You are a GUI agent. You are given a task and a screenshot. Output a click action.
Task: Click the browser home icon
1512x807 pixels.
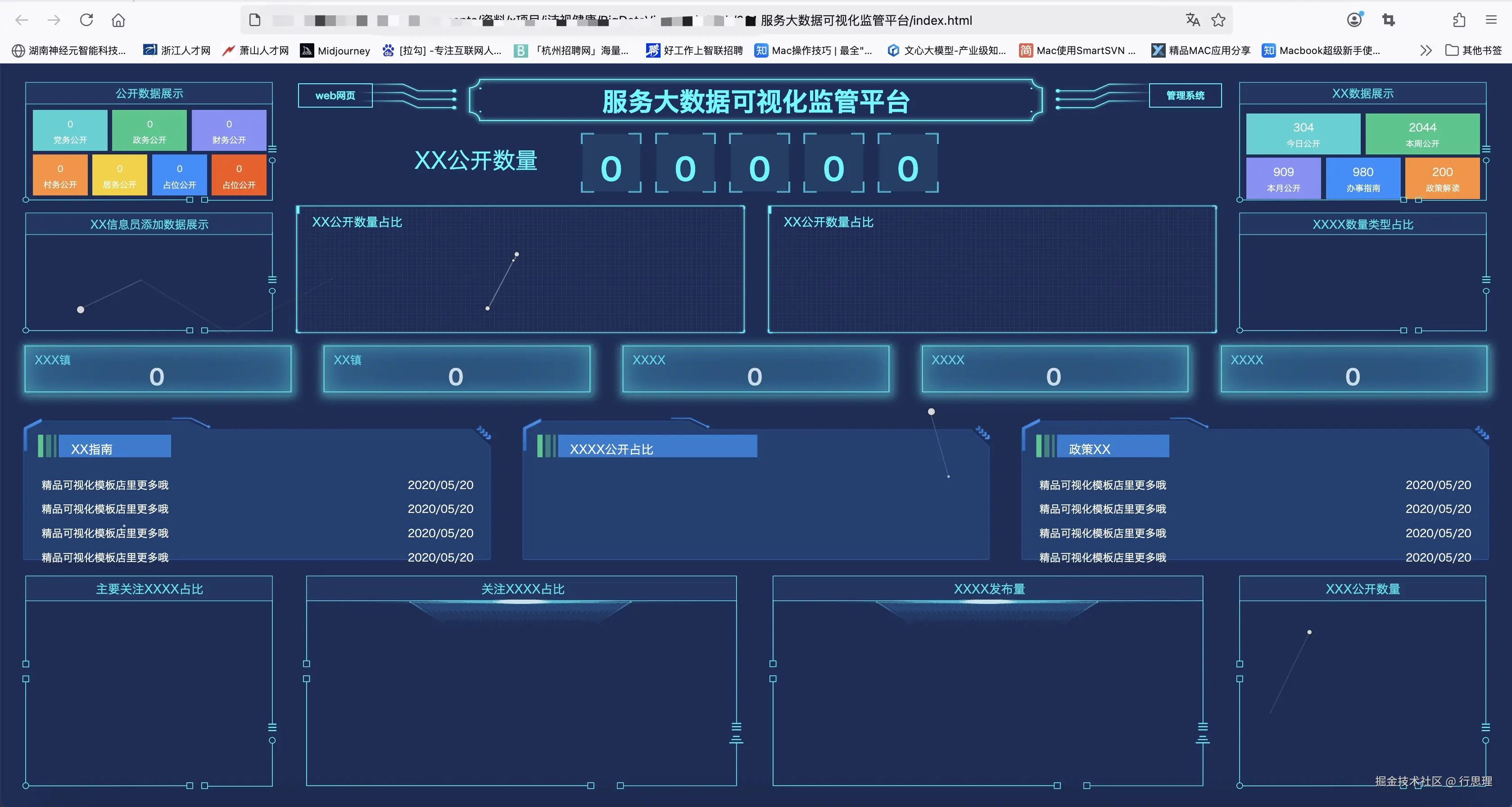[118, 20]
